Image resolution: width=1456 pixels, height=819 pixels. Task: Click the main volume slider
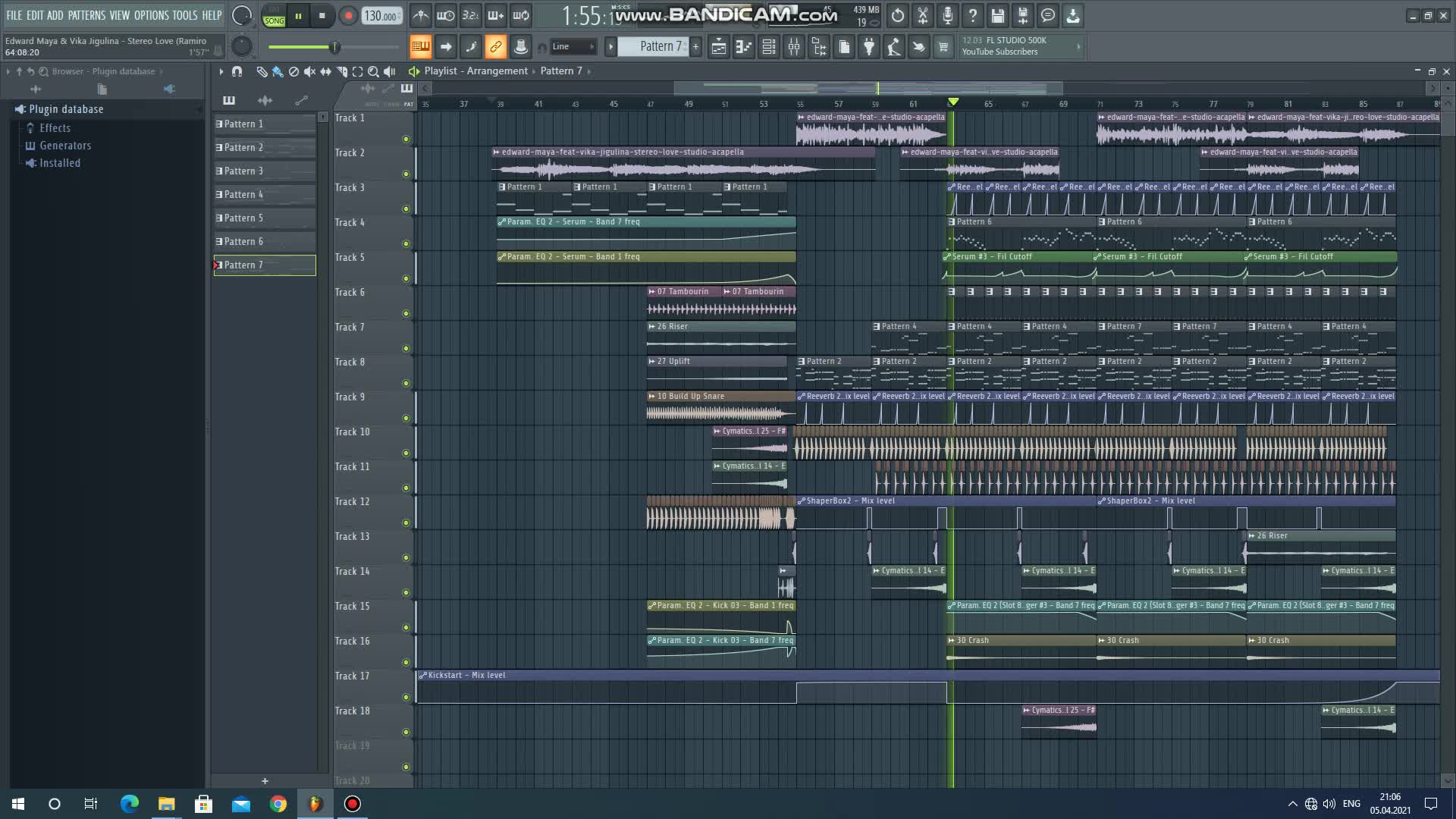334,47
